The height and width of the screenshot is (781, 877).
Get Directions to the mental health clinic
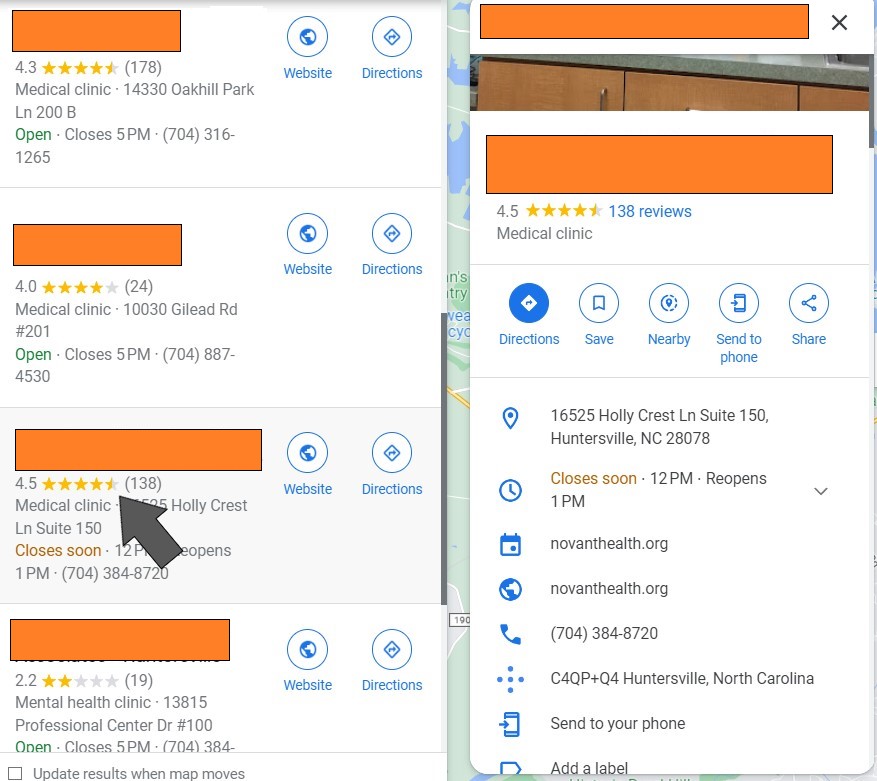[x=392, y=650]
